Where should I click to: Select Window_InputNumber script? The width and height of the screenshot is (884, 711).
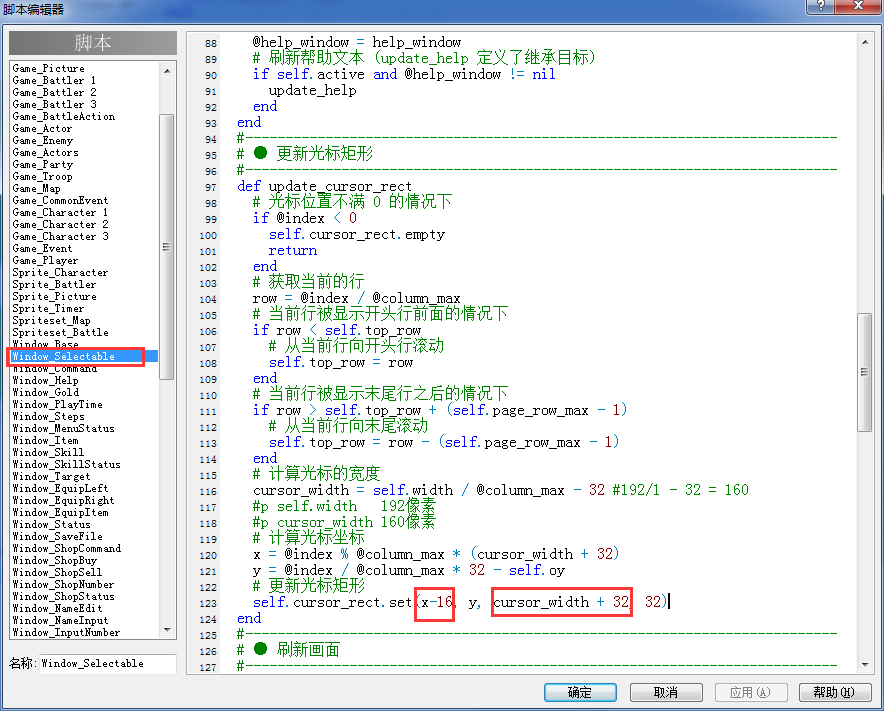coord(67,633)
